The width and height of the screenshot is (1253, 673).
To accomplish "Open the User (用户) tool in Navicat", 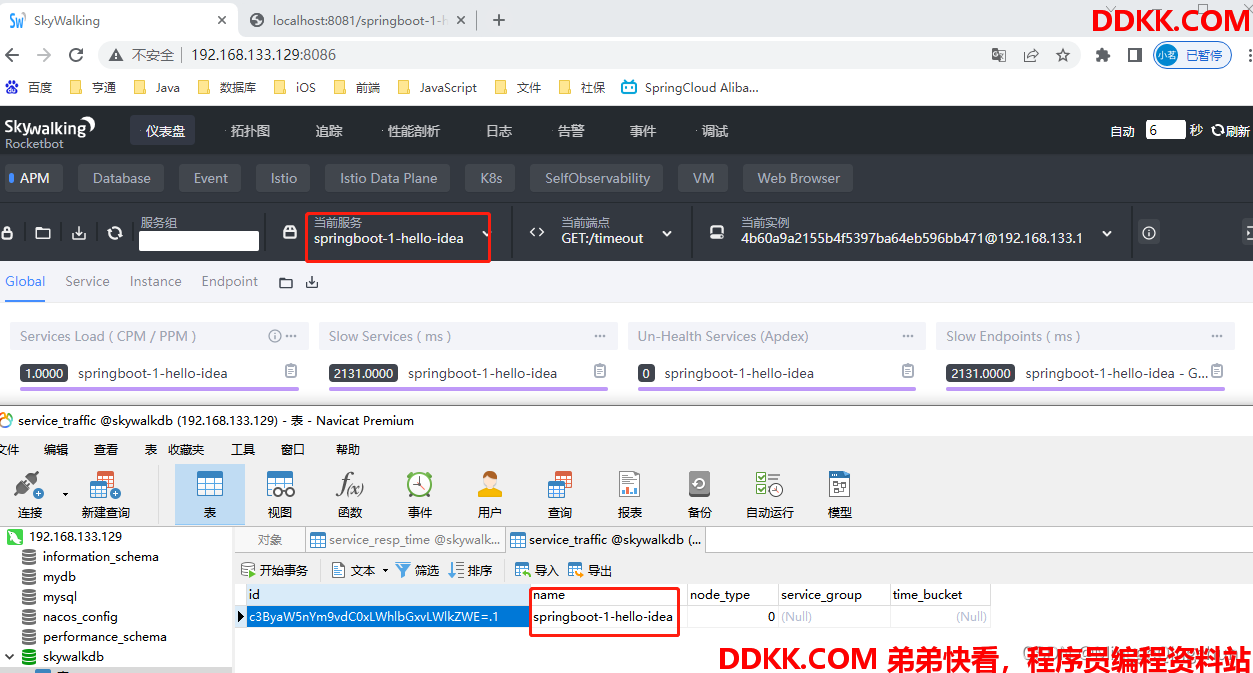I will coord(490,494).
